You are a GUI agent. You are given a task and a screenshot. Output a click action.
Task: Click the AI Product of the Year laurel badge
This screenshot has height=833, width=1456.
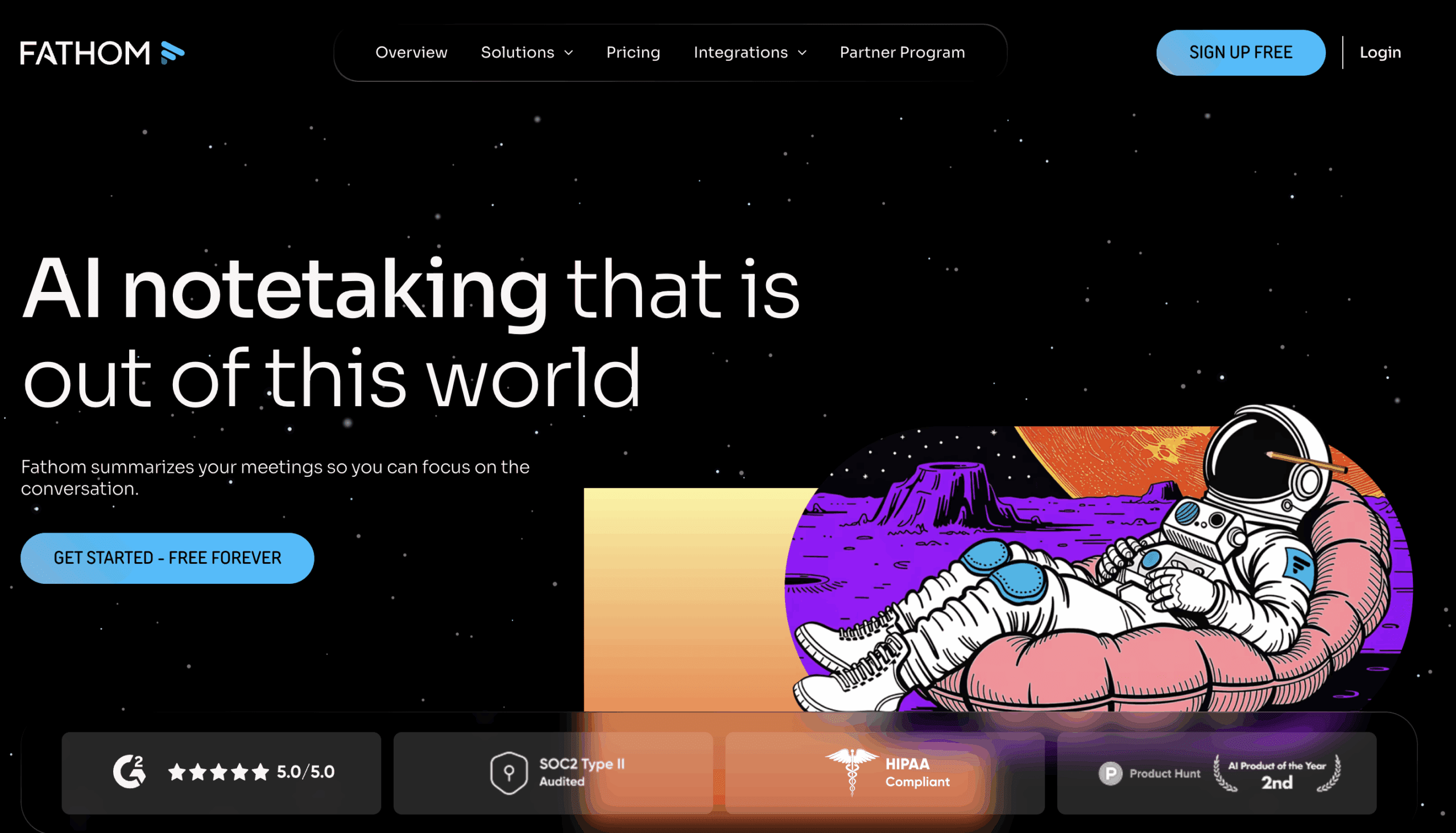coord(1276,773)
